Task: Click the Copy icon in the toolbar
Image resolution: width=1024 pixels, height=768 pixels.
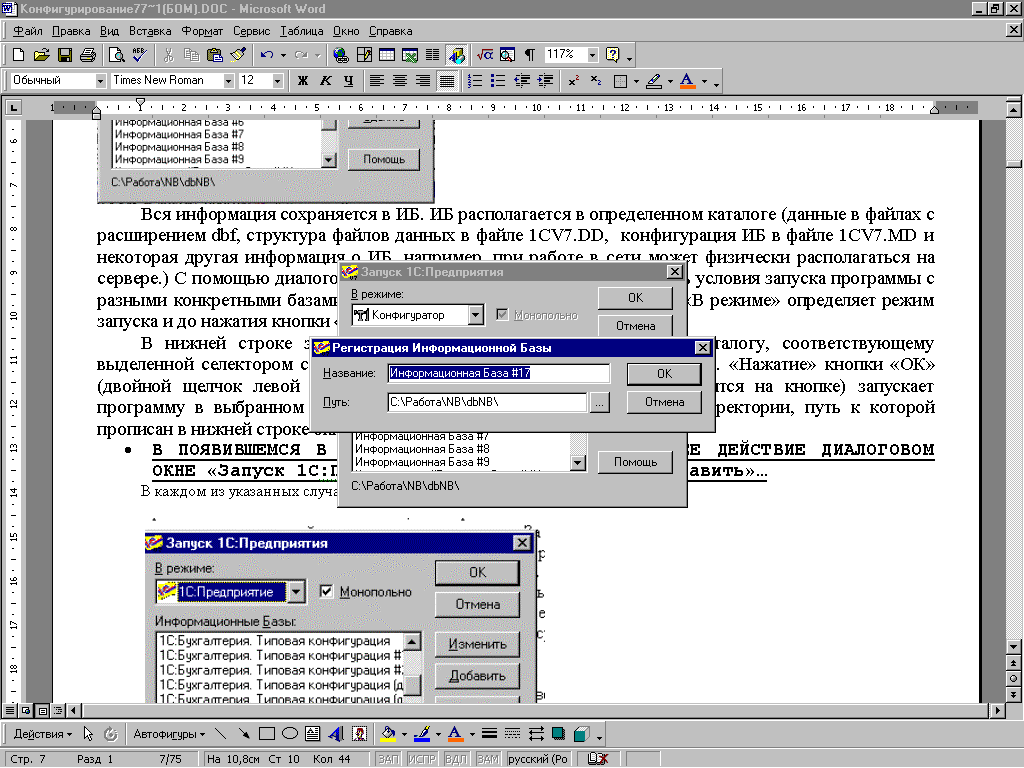Action: [191, 55]
